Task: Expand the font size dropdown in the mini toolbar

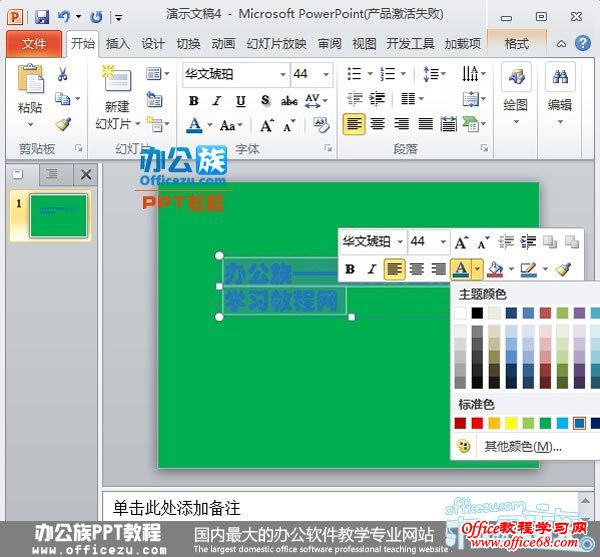Action: pos(443,242)
